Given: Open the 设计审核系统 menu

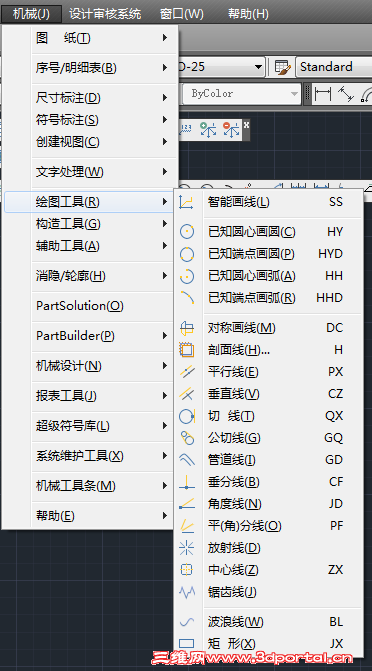Looking at the screenshot, I should [105, 14].
